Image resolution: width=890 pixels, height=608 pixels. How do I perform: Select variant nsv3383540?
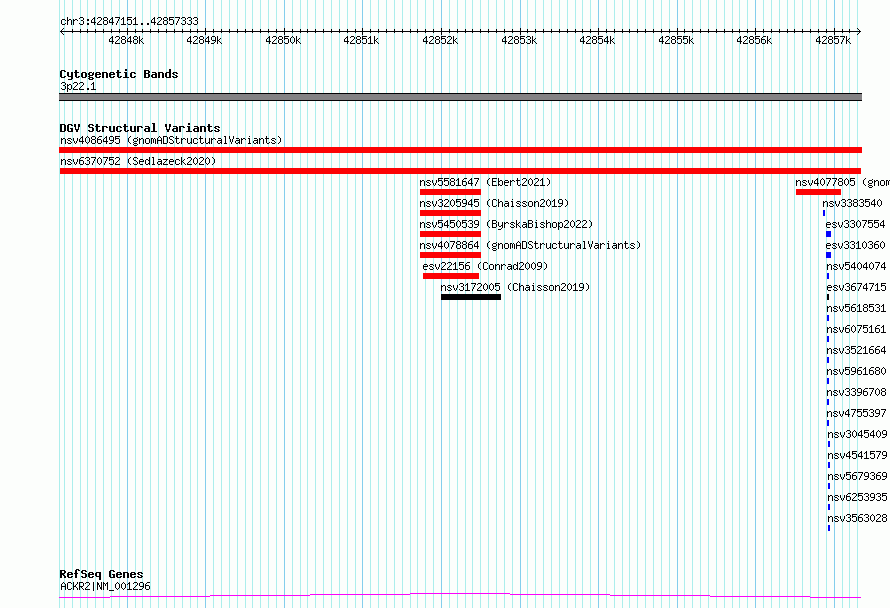tap(853, 203)
